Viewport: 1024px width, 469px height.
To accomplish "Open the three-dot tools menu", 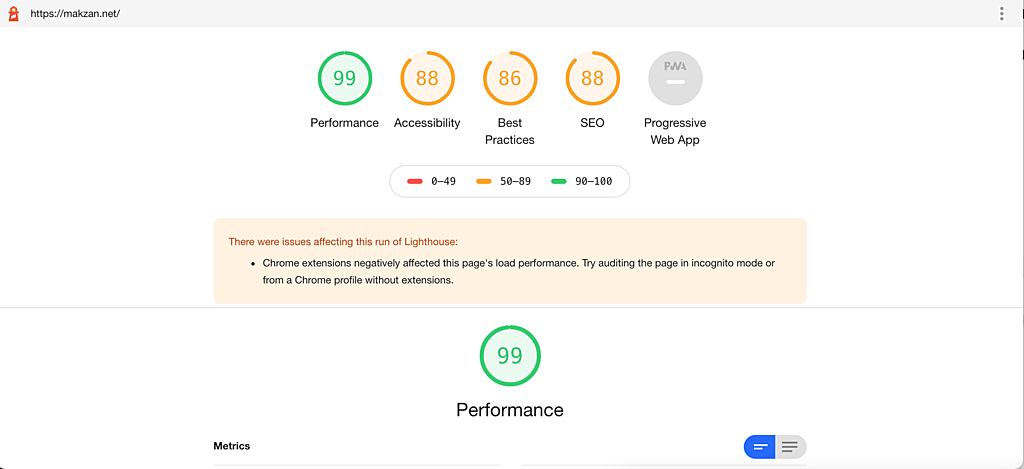I will point(1002,14).
